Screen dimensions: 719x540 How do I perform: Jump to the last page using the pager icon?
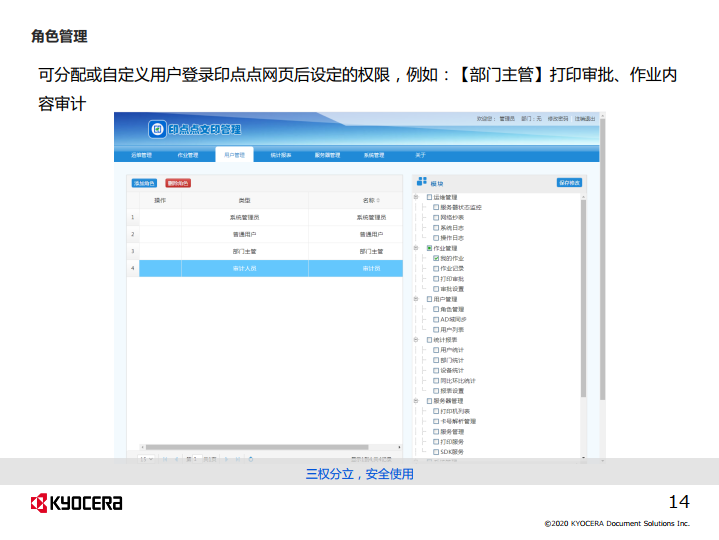237,458
